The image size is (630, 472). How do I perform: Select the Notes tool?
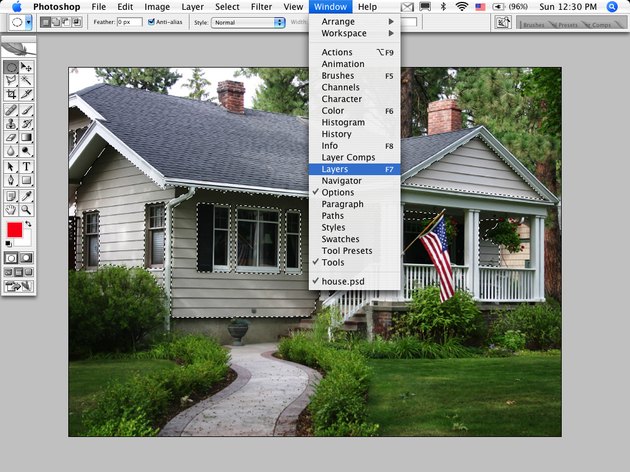click(x=11, y=196)
